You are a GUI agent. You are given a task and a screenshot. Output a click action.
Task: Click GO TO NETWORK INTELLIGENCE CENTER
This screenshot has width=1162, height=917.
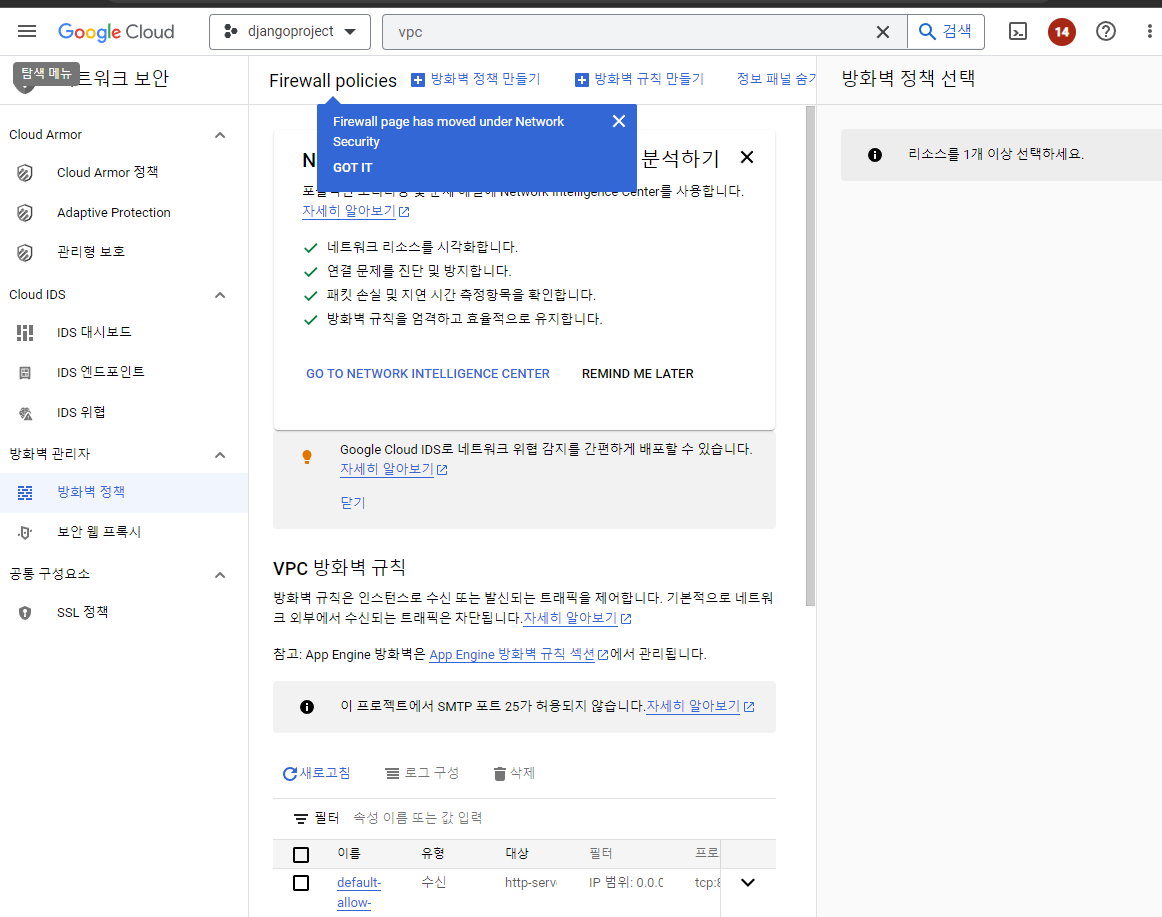(428, 374)
